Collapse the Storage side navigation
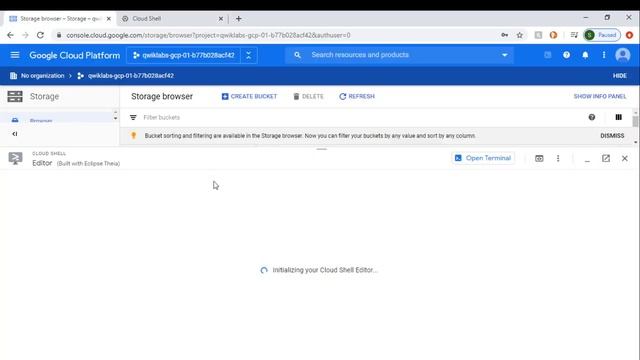Image resolution: width=640 pixels, height=360 pixels. [x=15, y=134]
